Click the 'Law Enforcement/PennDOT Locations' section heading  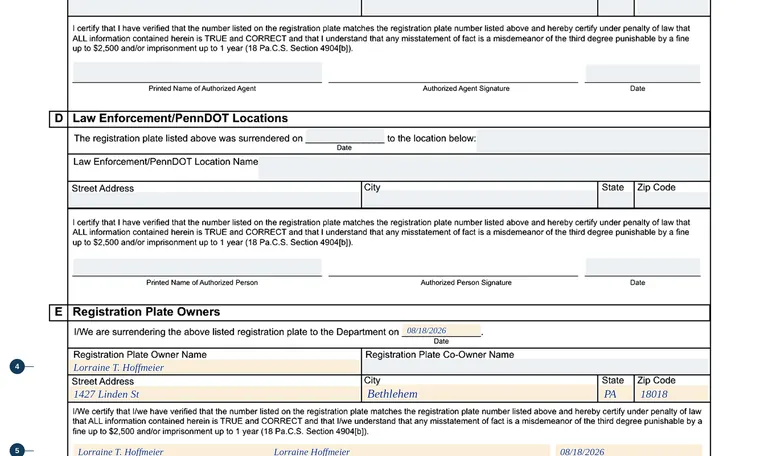[180, 118]
